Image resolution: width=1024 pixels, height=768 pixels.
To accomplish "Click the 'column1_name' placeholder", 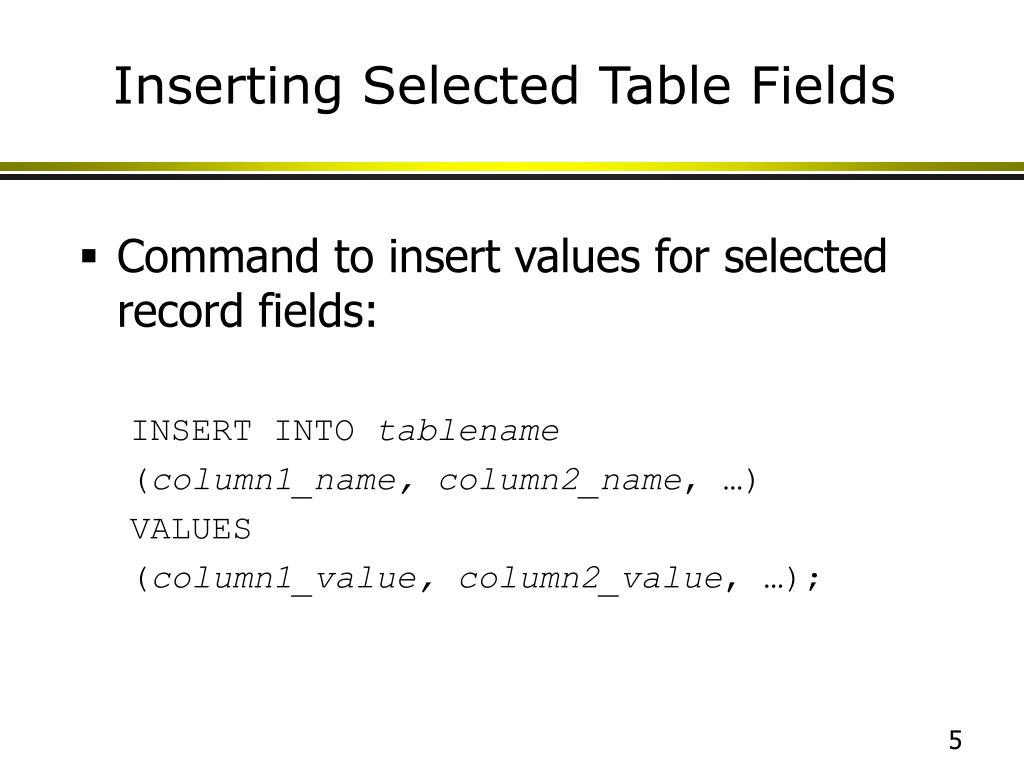I will click(274, 481).
